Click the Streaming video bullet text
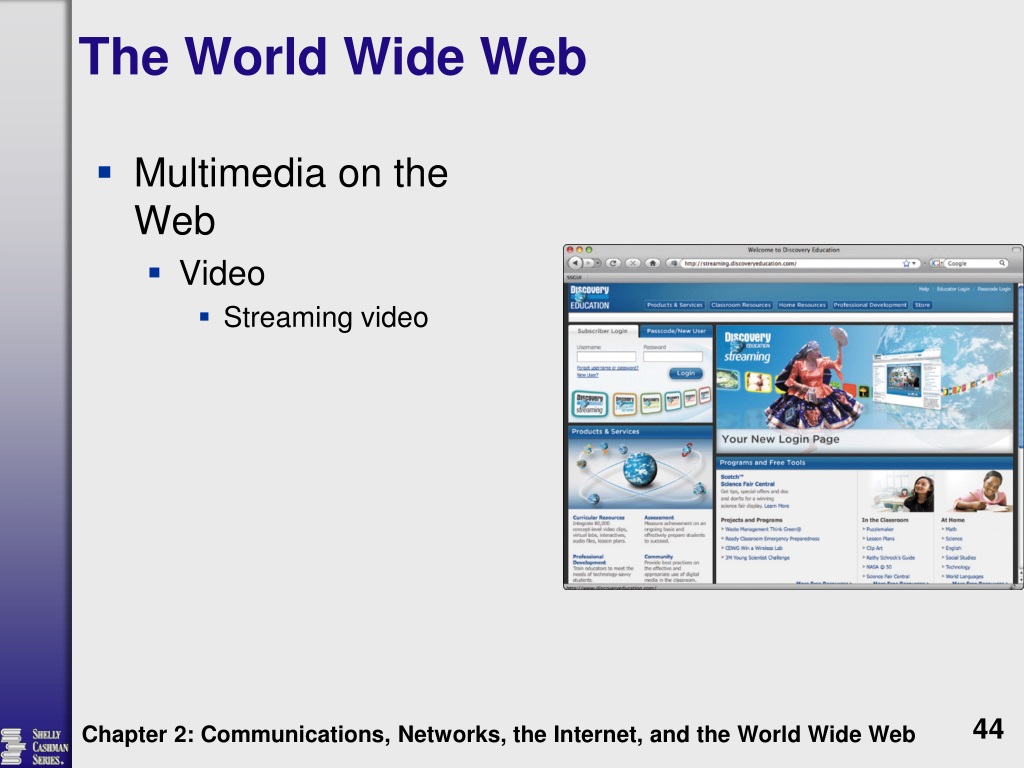 [326, 317]
